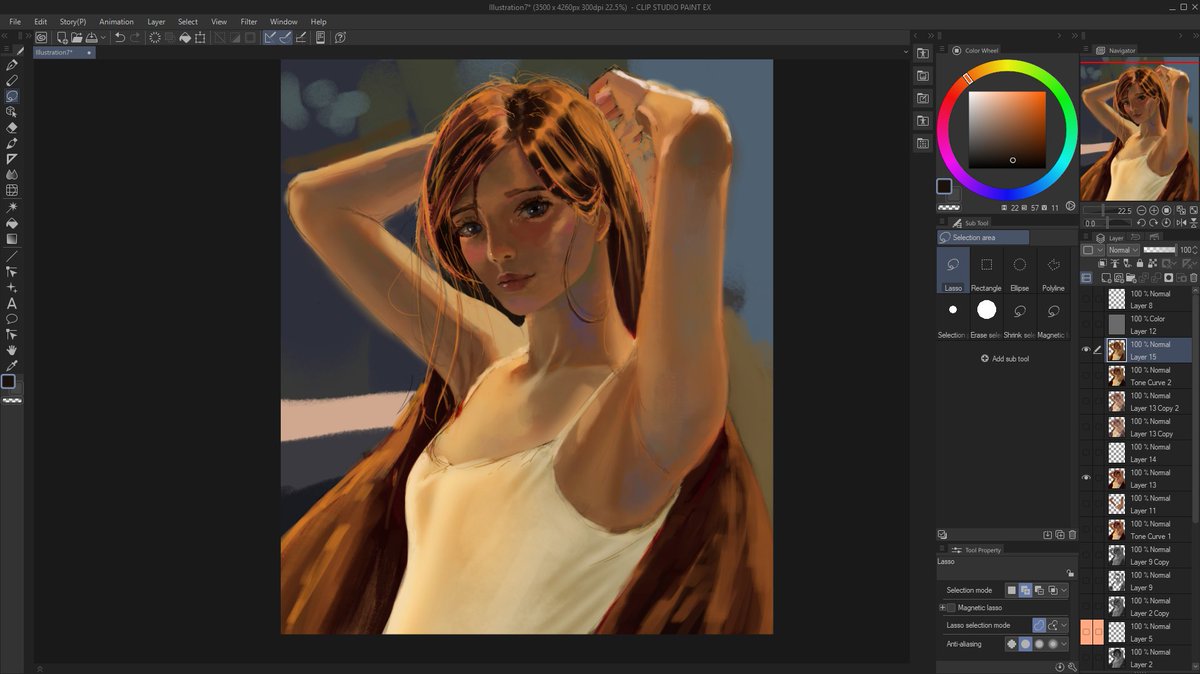Expand the Lasso selection mode dropdown arrow

point(1064,625)
